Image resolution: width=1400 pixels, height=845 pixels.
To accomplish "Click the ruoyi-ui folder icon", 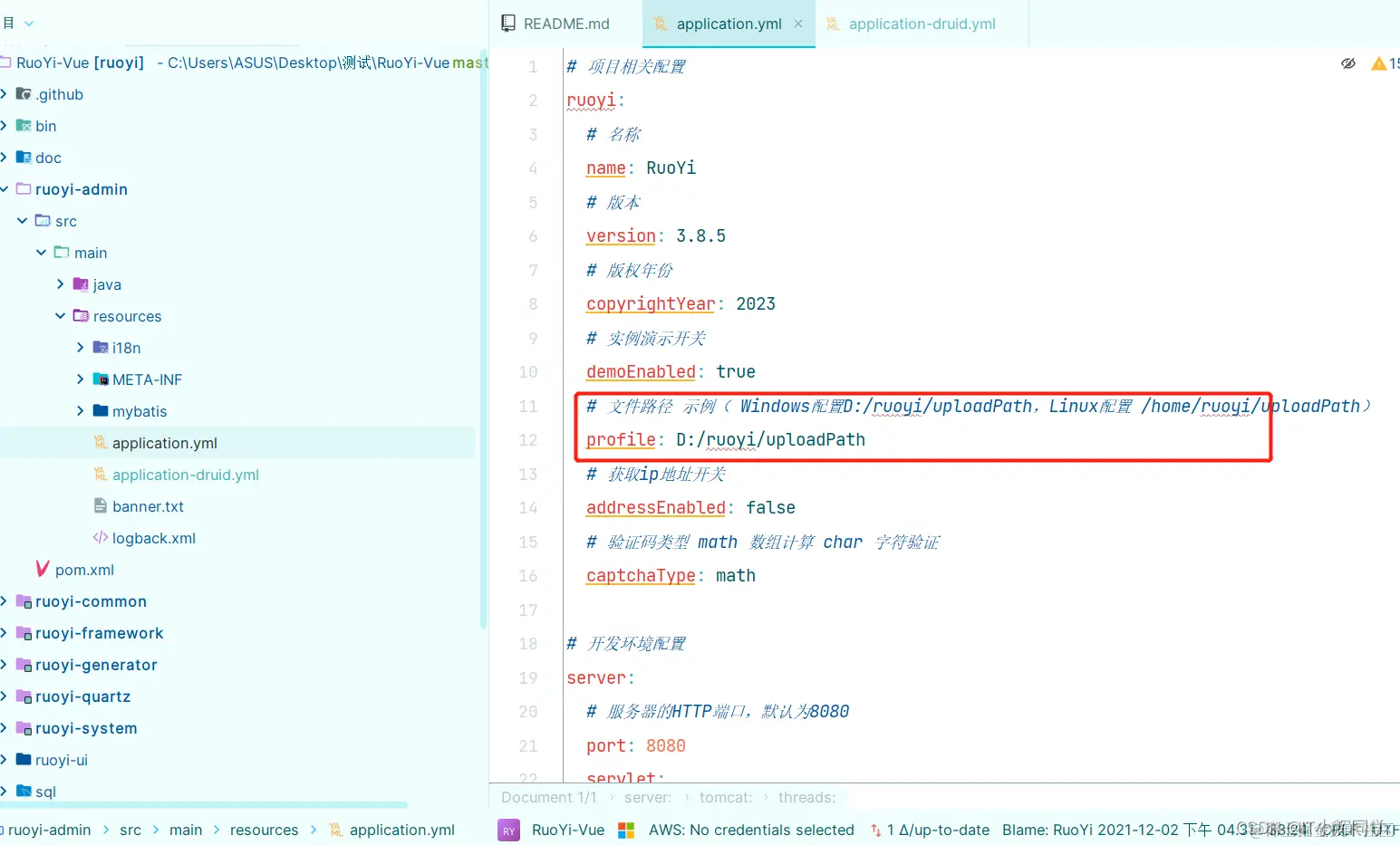I will coord(24,760).
